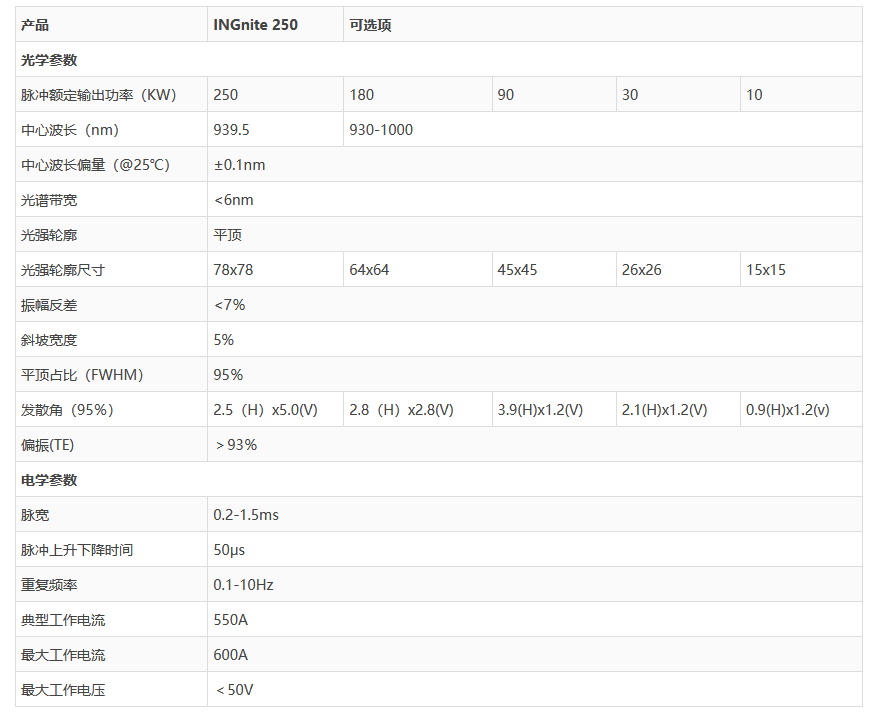879x722 pixels.
Task: Click the >93% polarization value
Action: tap(235, 445)
